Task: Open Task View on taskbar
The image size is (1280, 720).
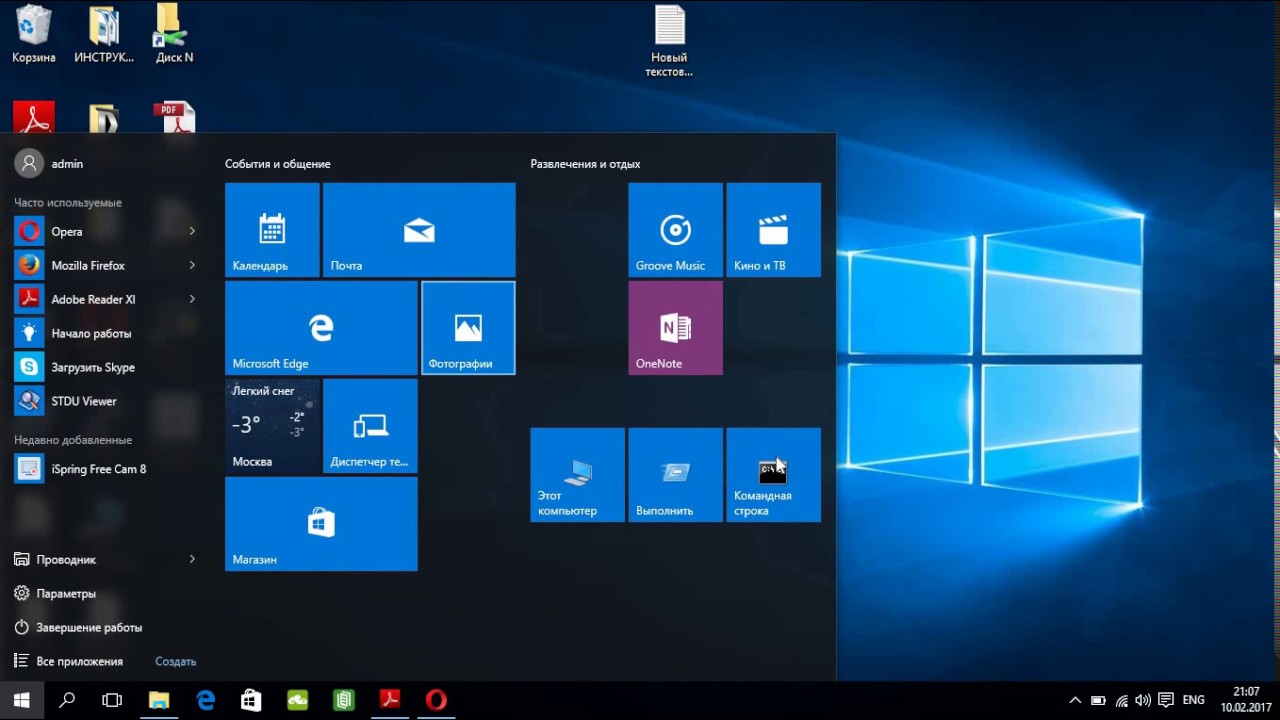Action: coord(112,700)
